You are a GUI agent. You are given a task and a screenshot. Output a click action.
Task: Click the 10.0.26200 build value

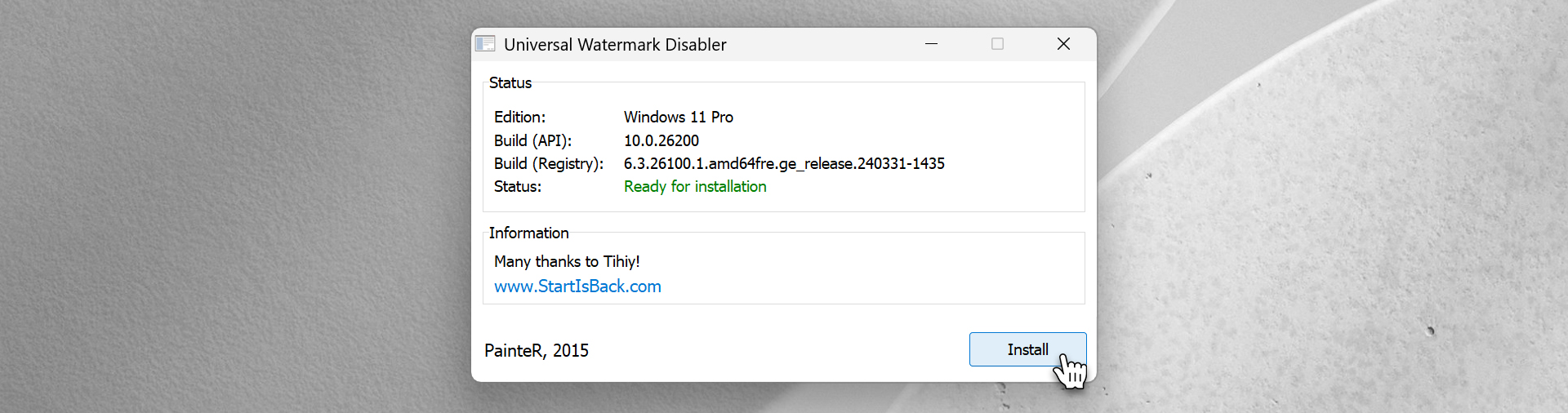(x=661, y=140)
